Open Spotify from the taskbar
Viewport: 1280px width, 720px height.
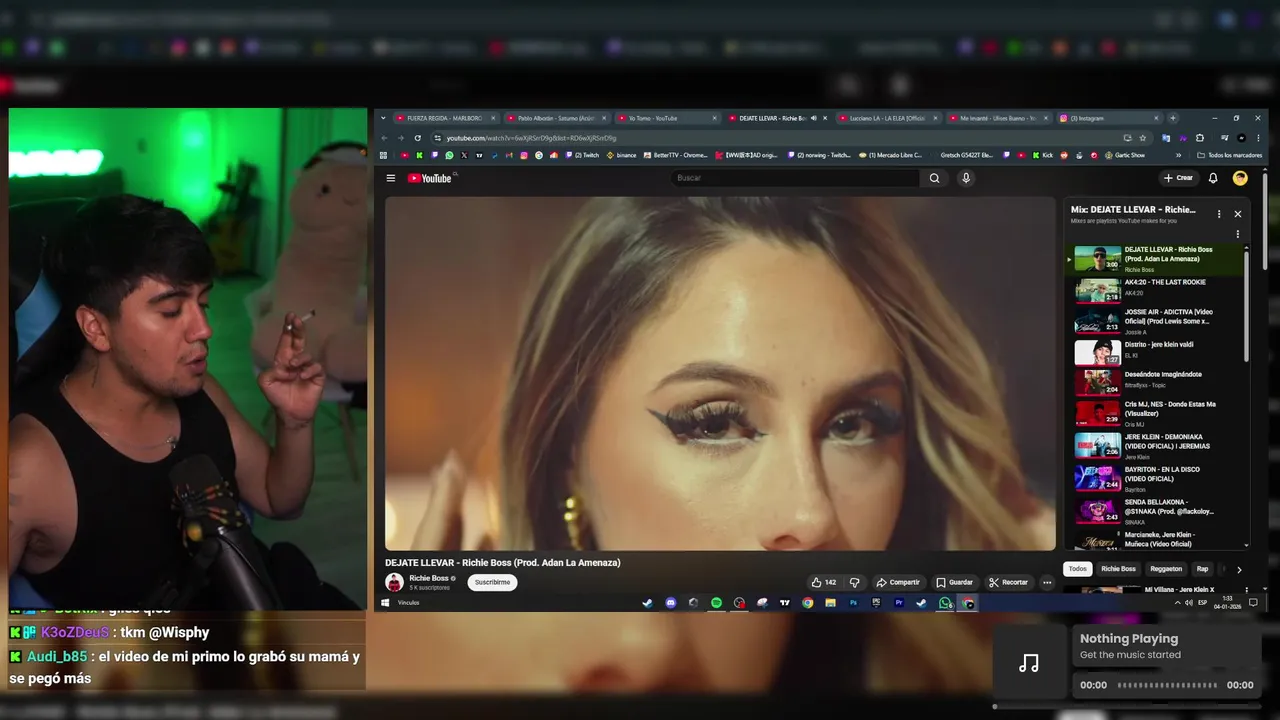[x=716, y=603]
